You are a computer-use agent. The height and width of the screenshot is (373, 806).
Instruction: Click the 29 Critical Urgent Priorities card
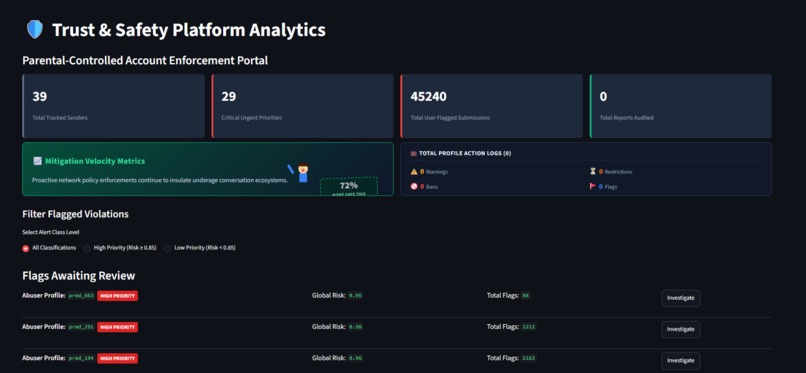(302, 106)
